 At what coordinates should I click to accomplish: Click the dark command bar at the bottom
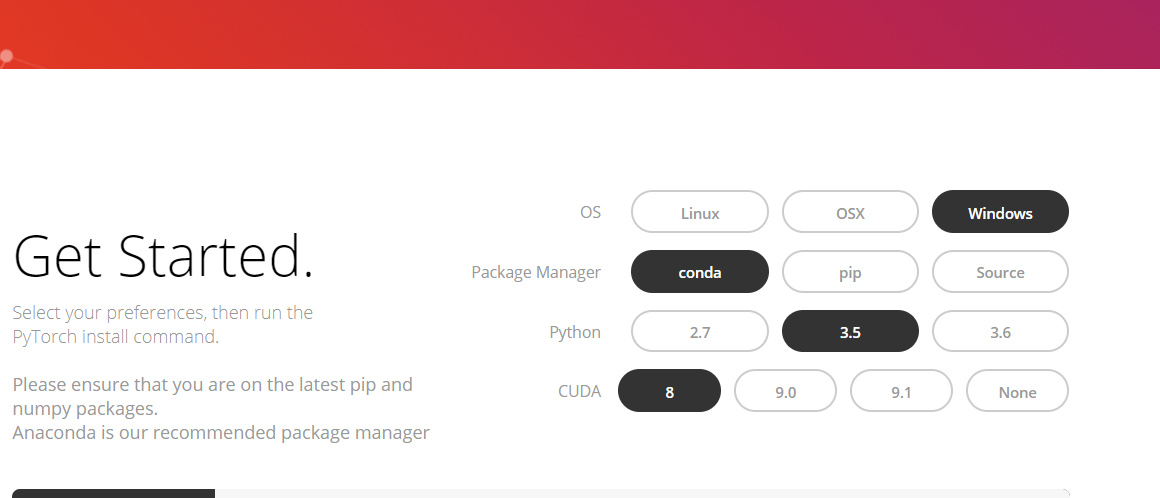coord(113,493)
